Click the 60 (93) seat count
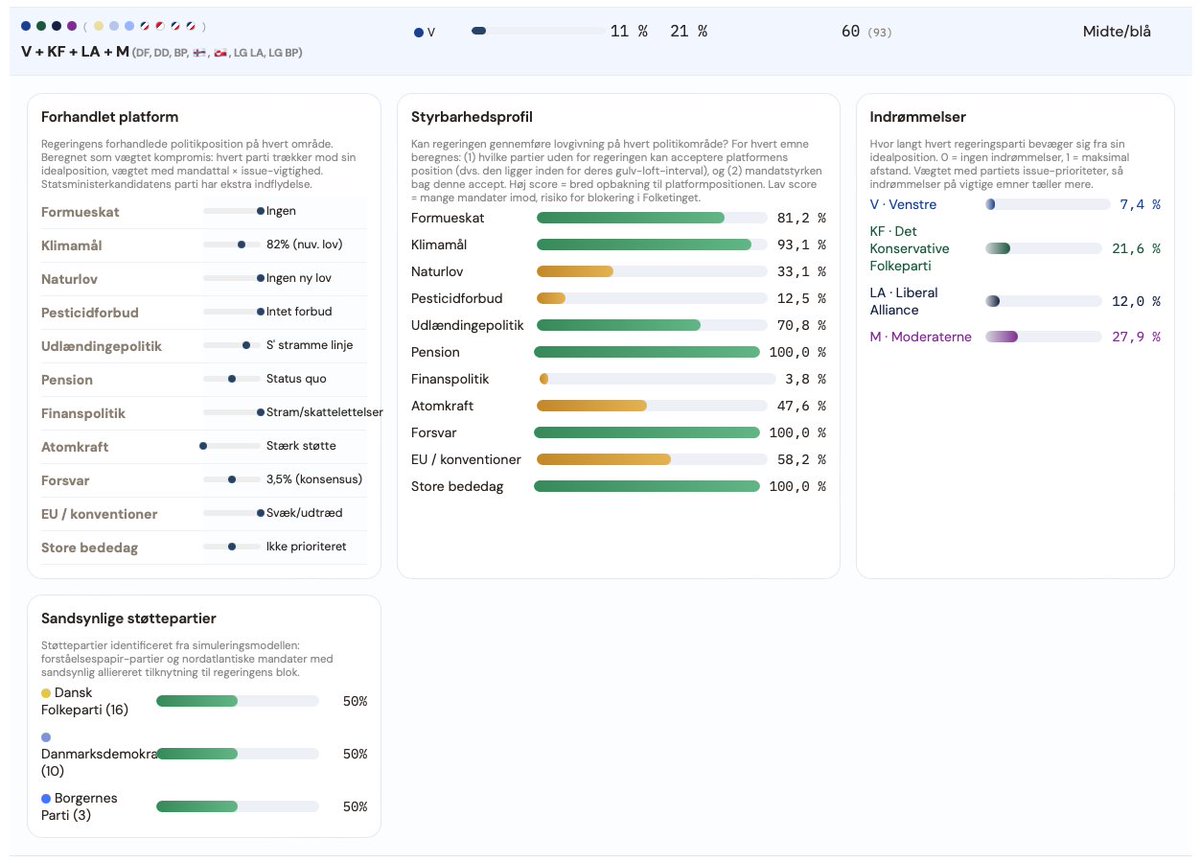 pos(866,32)
